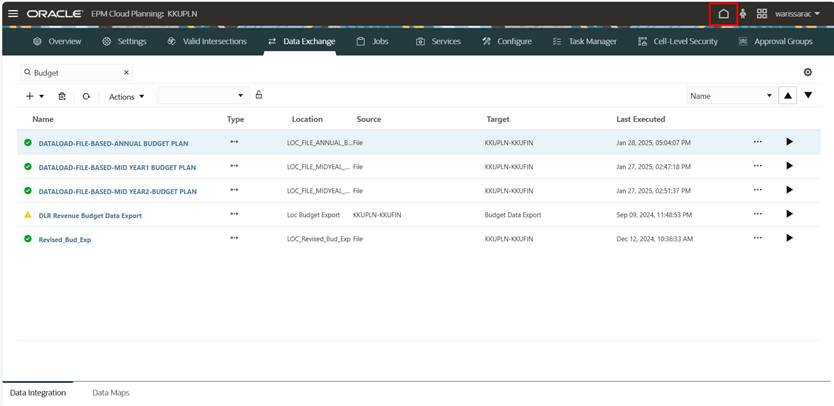Open the settings gear icon on right
Image resolution: width=834 pixels, height=406 pixels.
click(807, 73)
